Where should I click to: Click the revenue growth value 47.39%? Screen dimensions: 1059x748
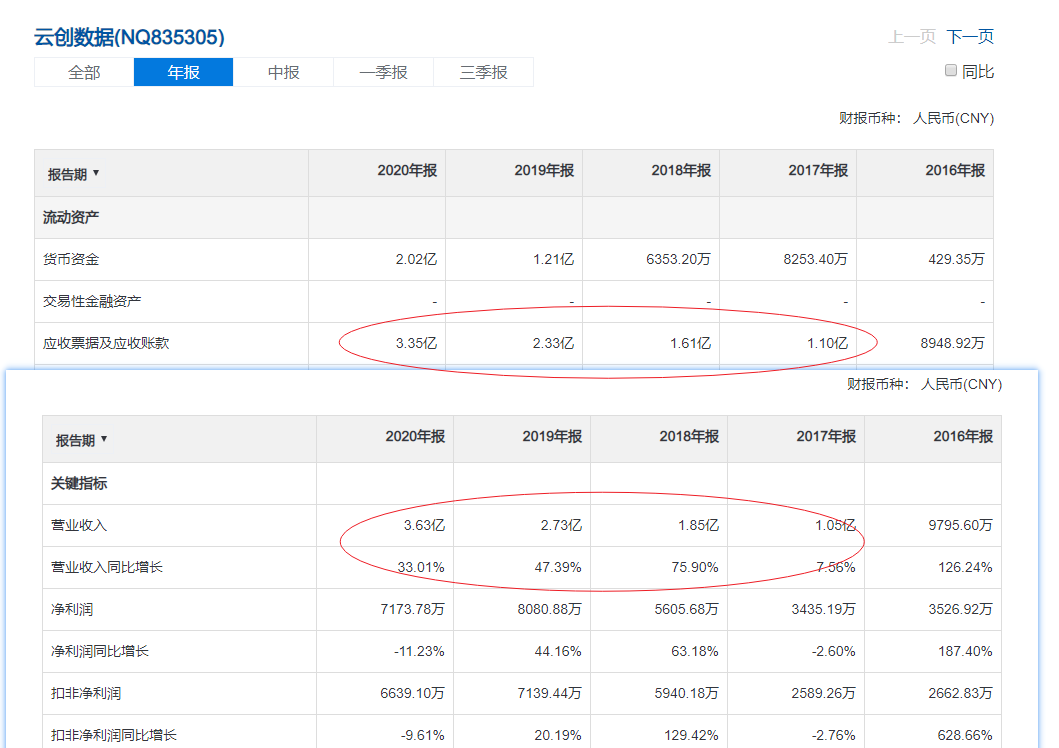pyautogui.click(x=558, y=567)
